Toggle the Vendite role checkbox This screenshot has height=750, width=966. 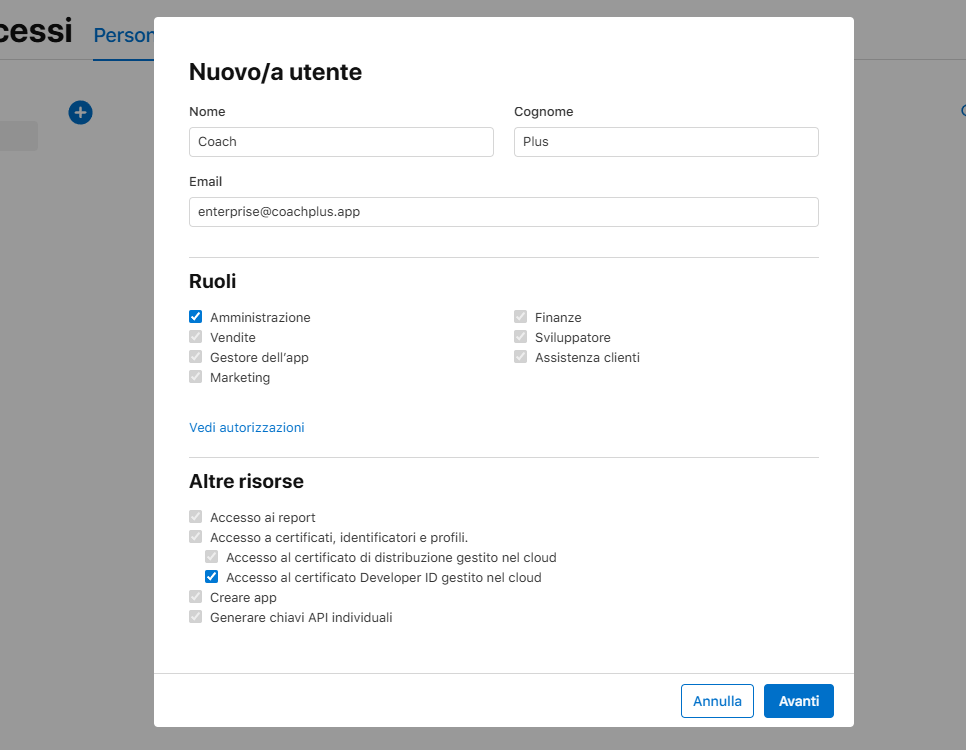pos(196,337)
